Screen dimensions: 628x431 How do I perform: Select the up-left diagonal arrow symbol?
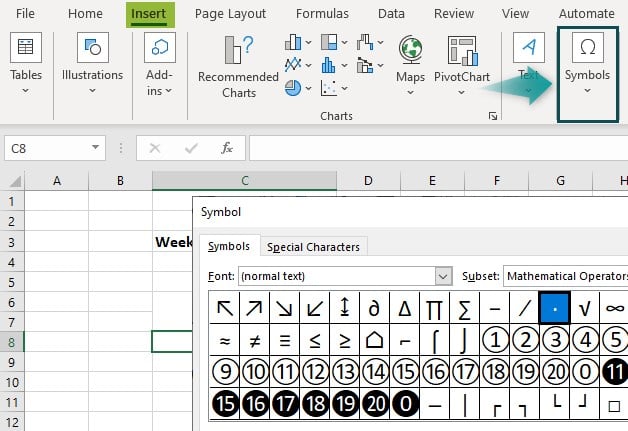[x=225, y=308]
